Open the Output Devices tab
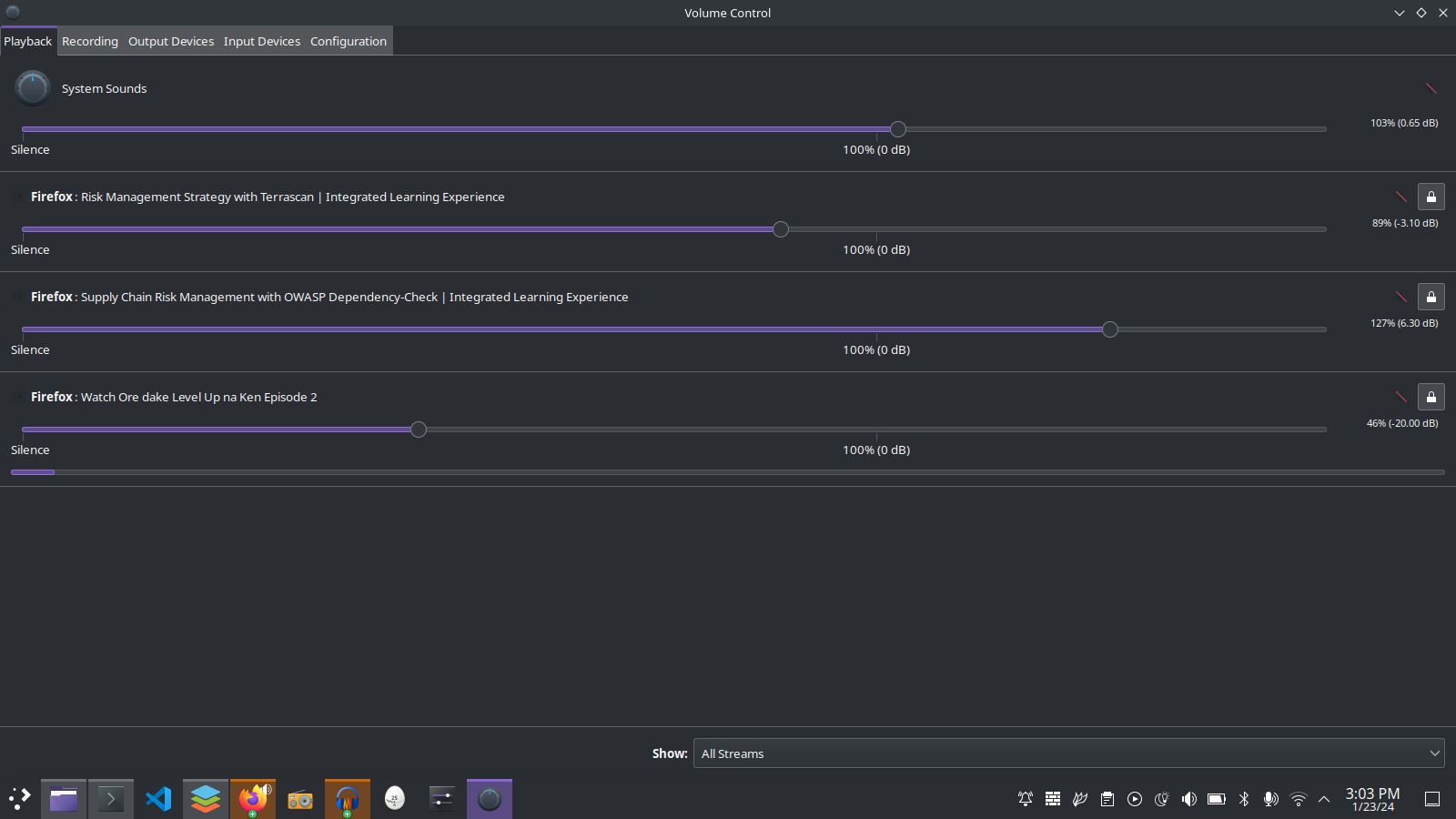The image size is (1456, 819). [170, 41]
